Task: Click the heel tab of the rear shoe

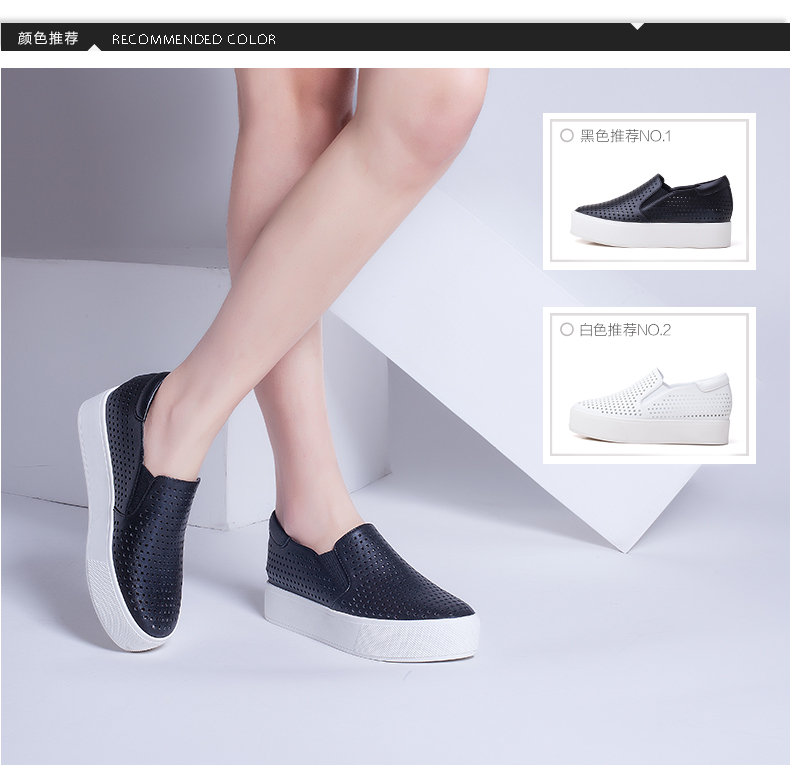Action: click(x=150, y=388)
